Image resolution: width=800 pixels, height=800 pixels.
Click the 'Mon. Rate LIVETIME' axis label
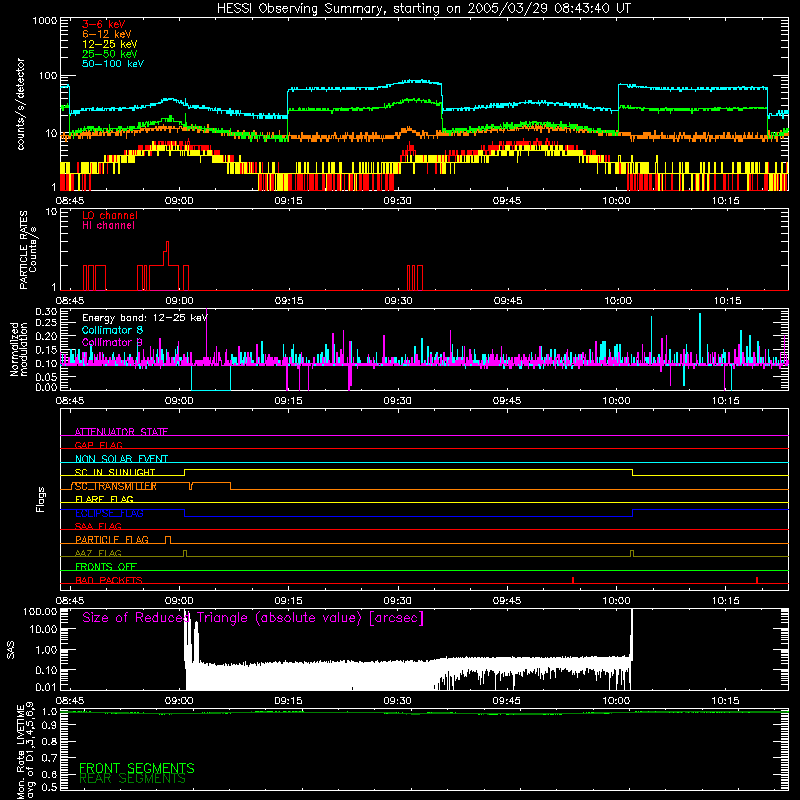point(20,752)
